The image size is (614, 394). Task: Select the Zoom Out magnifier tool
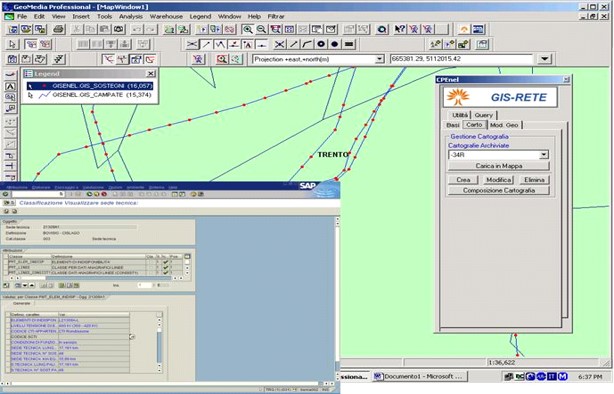click(261, 29)
